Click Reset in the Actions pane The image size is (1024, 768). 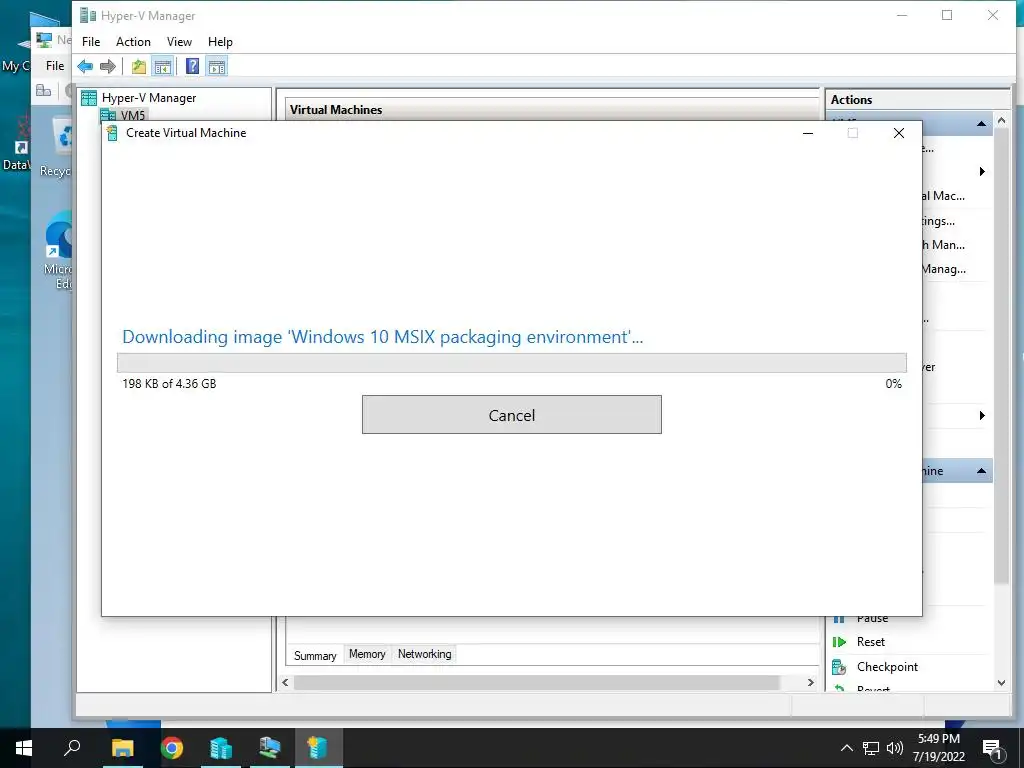click(871, 642)
